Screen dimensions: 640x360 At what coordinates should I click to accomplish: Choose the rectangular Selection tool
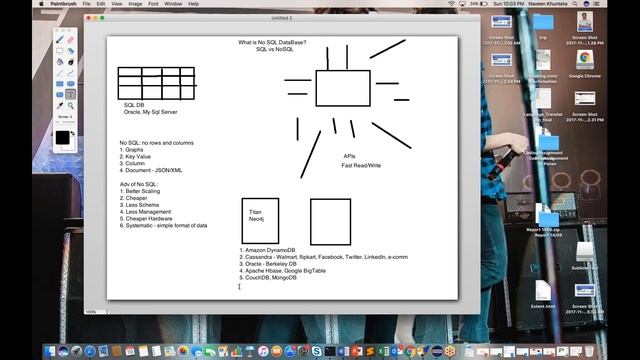pos(60,51)
